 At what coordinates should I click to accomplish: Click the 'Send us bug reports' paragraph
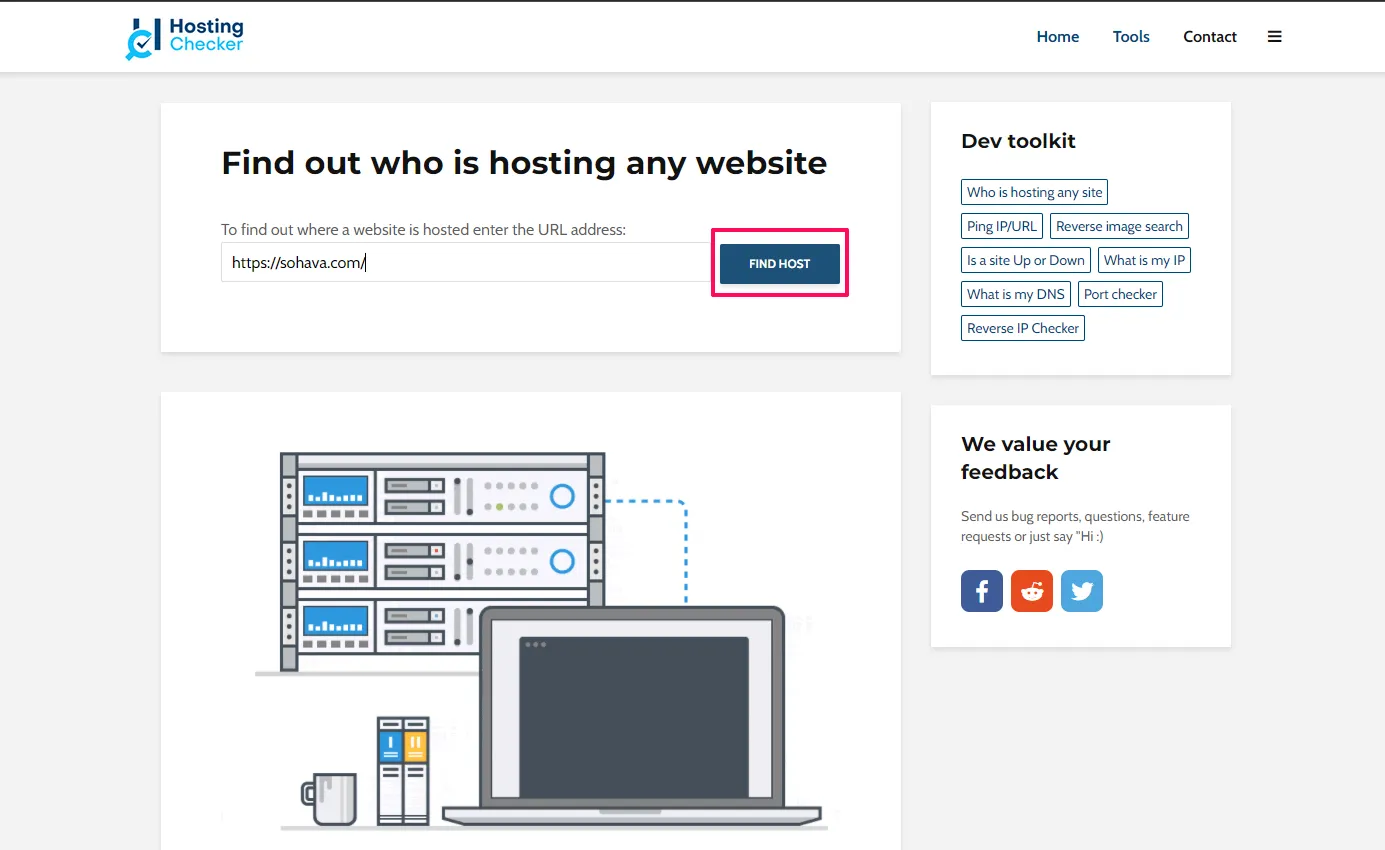tap(1075, 526)
